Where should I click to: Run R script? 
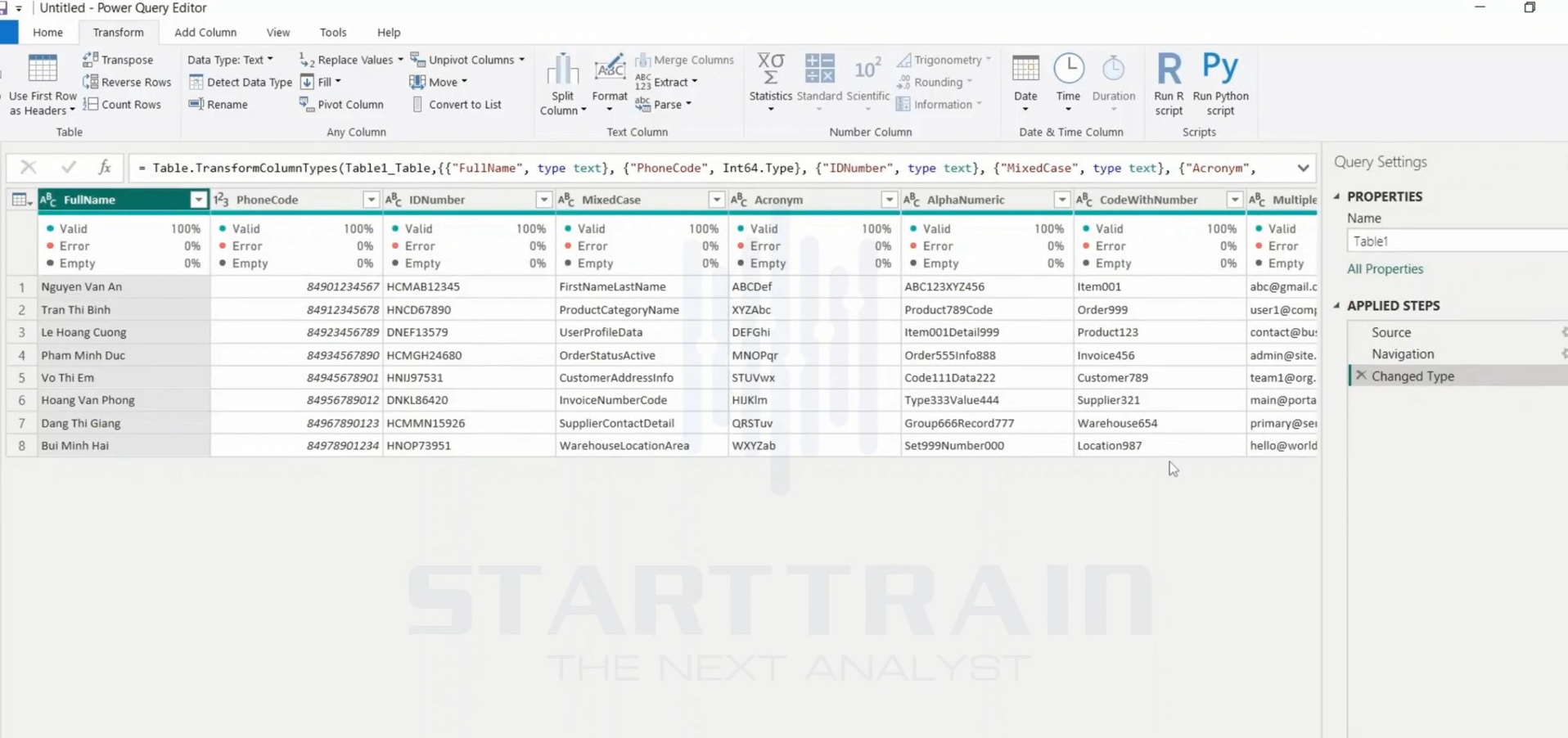1169,83
